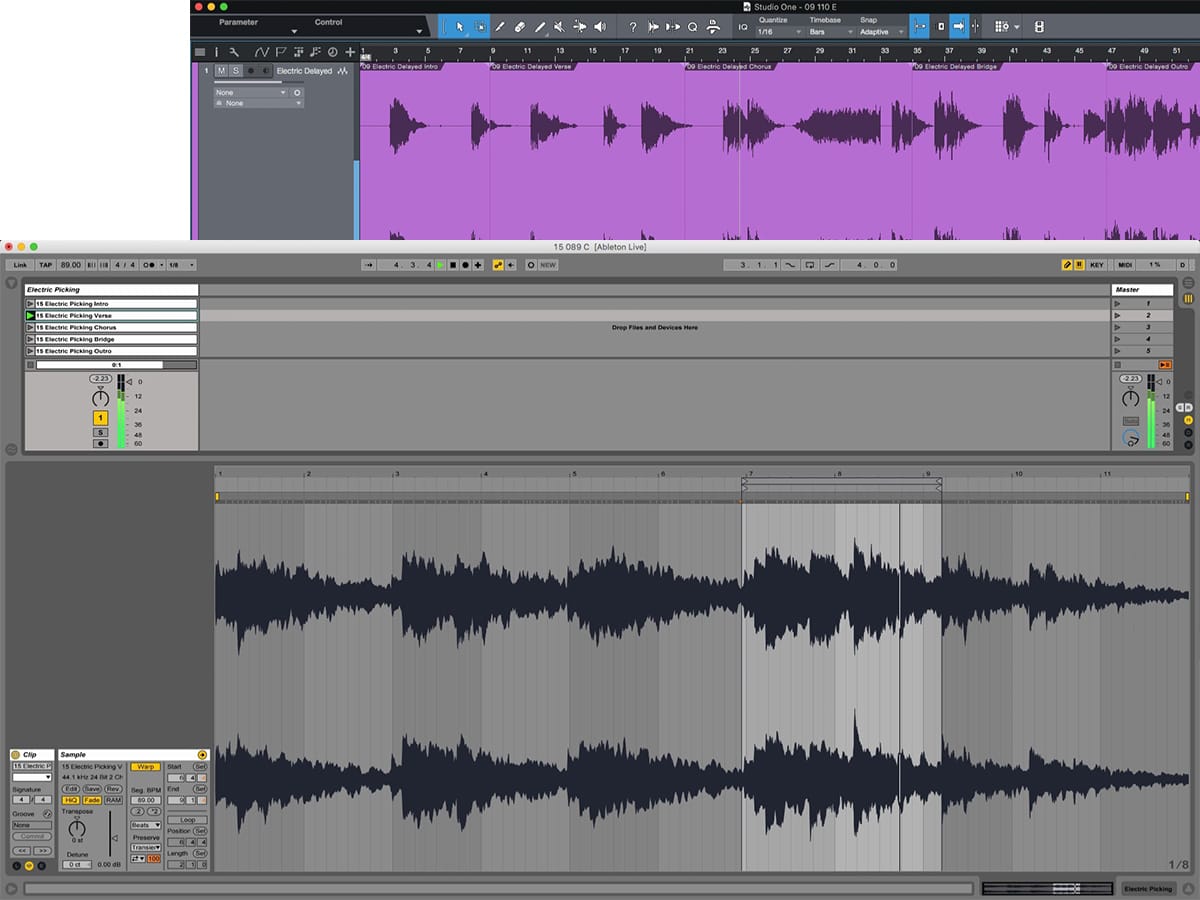Select the Mute tool with the crossed speaker
The height and width of the screenshot is (900, 1200).
560,27
